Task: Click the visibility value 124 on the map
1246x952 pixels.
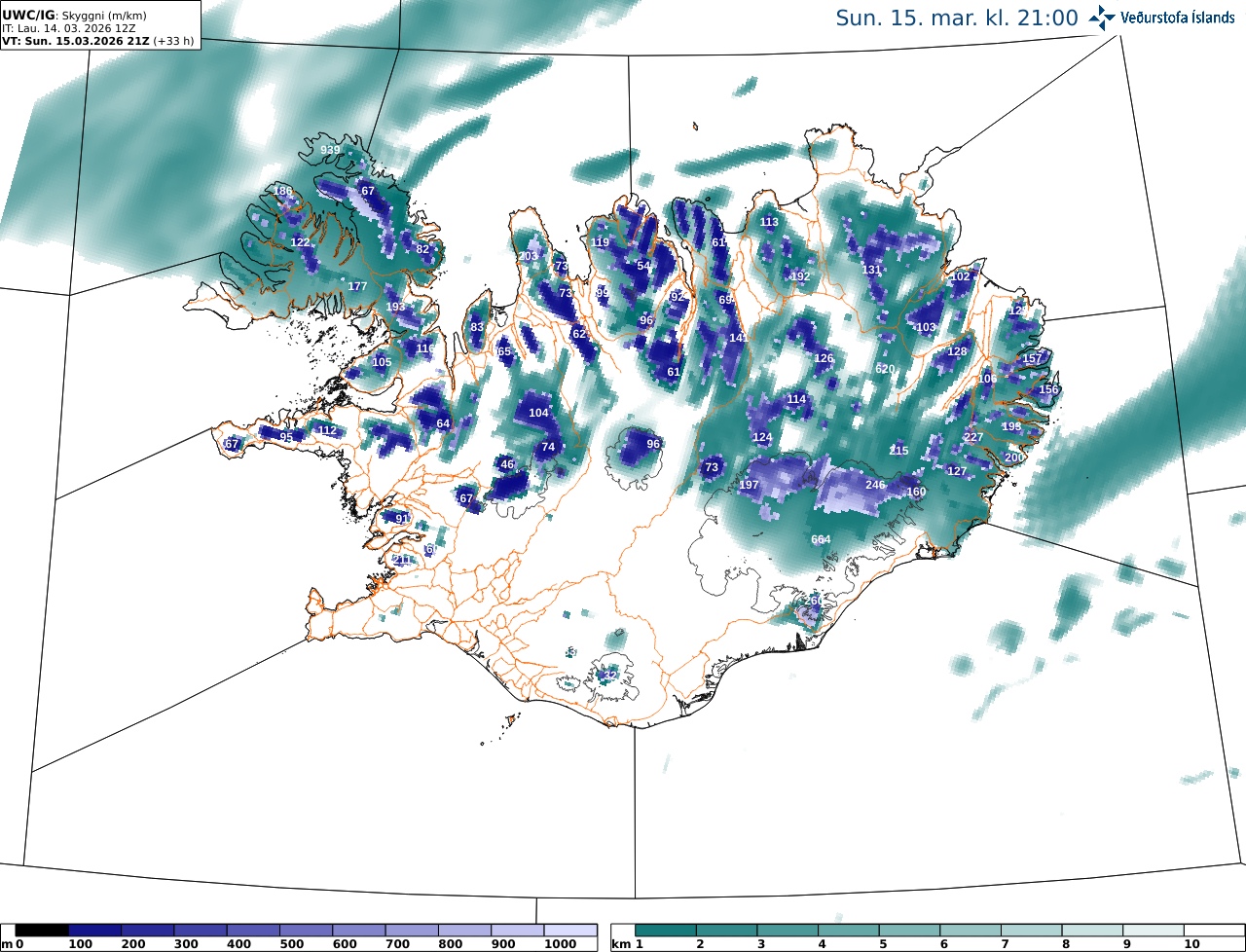Action: pyautogui.click(x=762, y=437)
